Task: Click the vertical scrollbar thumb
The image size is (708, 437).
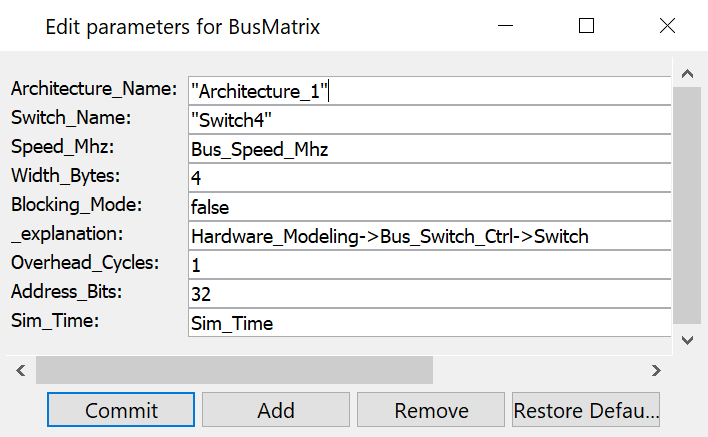Action: [x=687, y=205]
